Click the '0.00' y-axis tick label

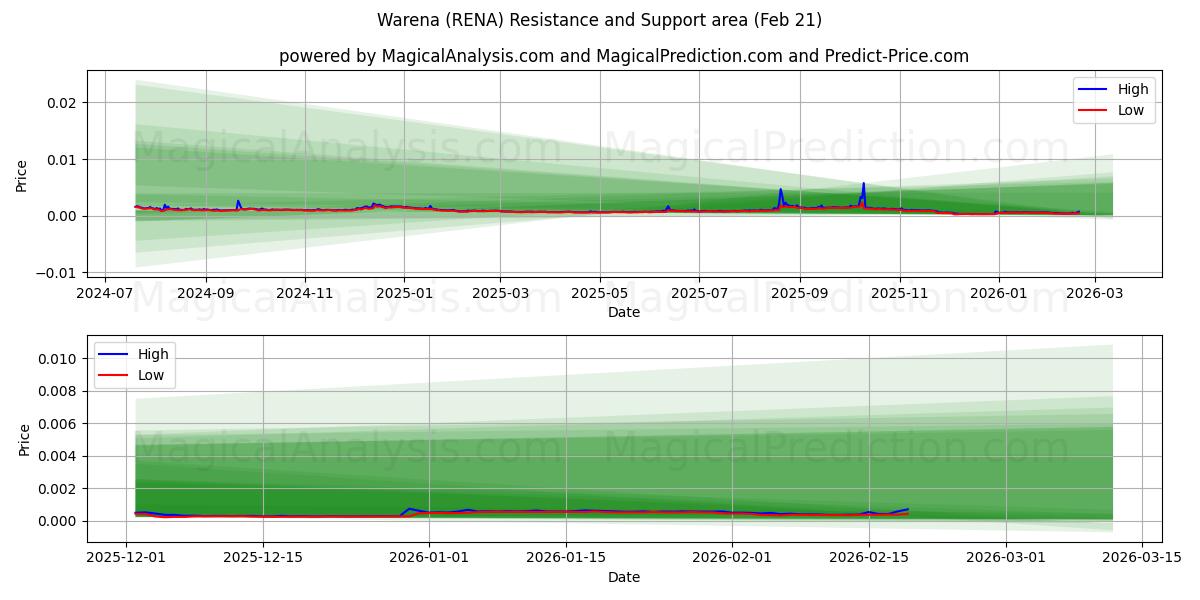click(x=63, y=217)
